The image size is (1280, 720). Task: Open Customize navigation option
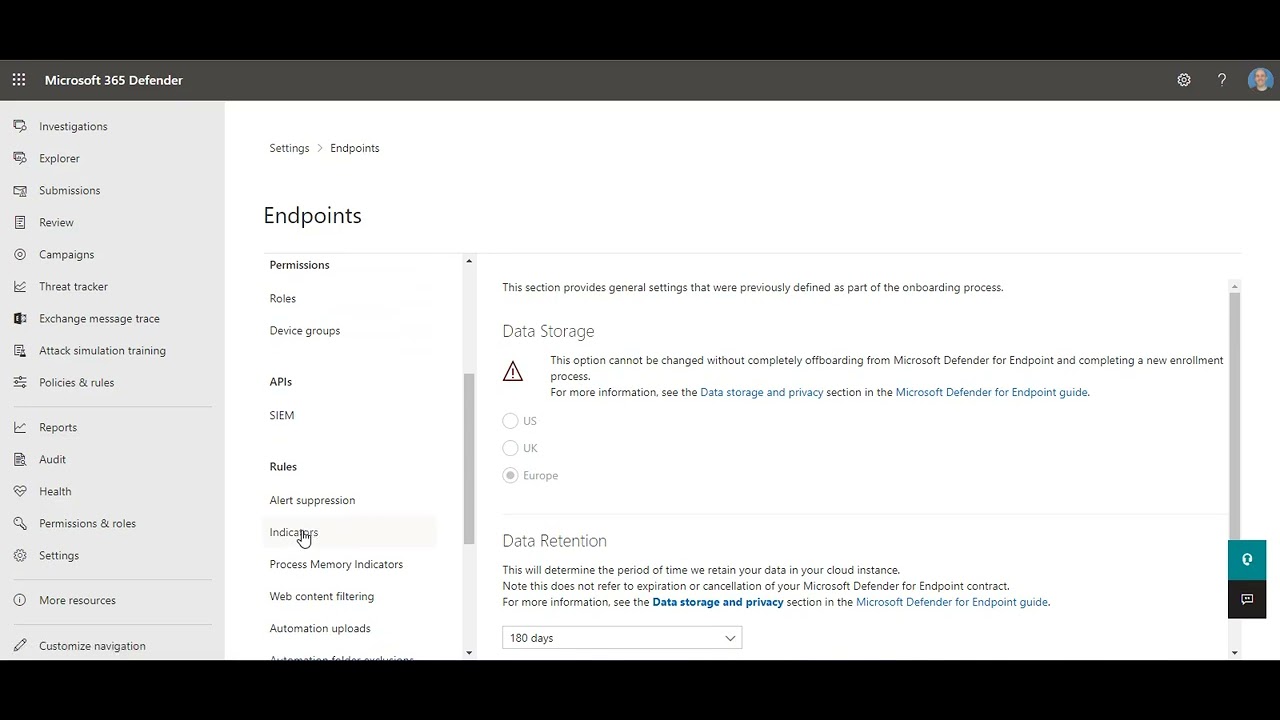click(92, 646)
